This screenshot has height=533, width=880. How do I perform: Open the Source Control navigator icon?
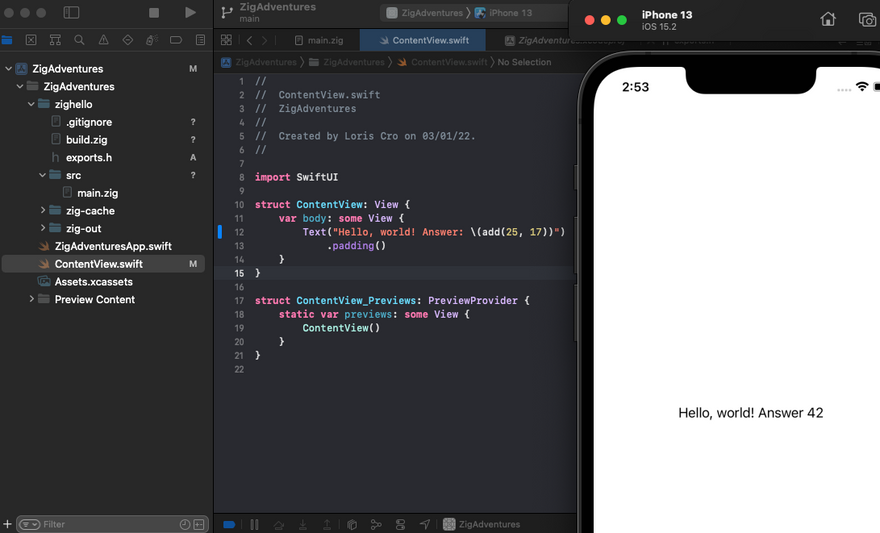(x=31, y=40)
